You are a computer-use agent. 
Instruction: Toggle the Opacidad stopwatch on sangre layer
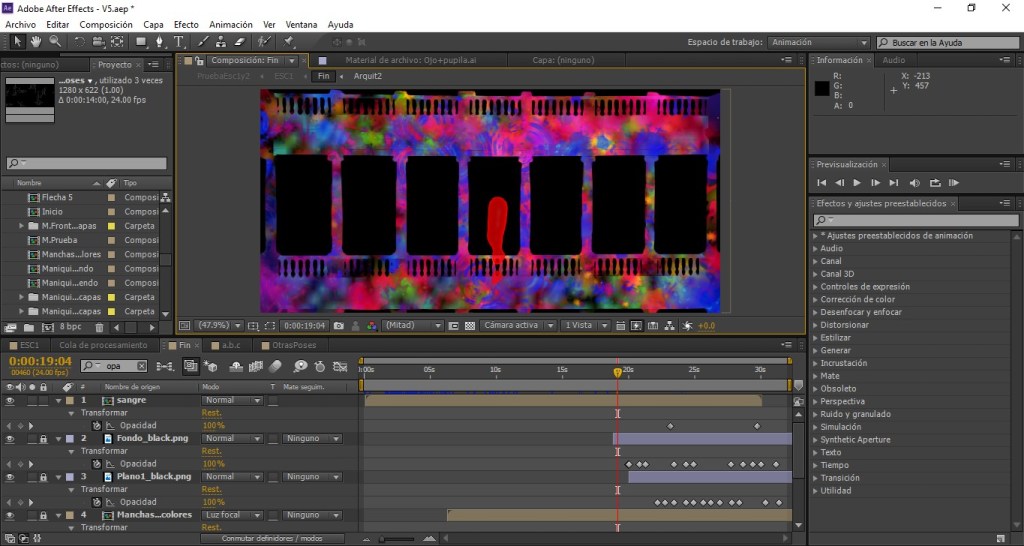pyautogui.click(x=97, y=426)
